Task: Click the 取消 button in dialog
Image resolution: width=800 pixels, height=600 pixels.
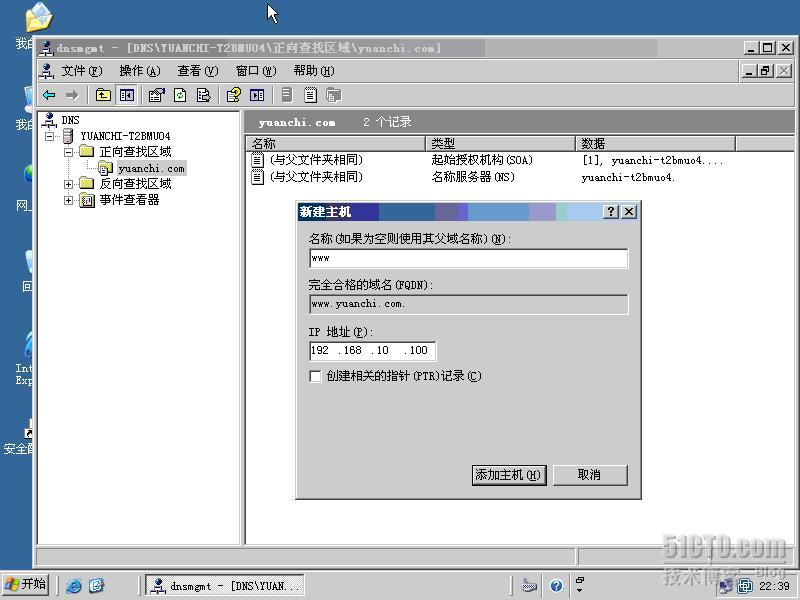Action: click(x=590, y=475)
